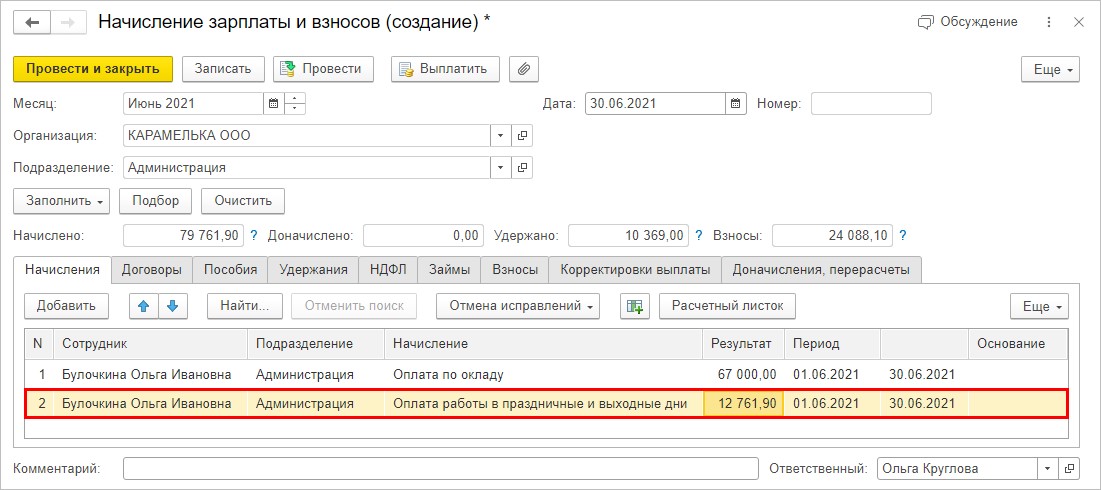
Task: Expand the Организация dropdown list
Action: tap(501, 135)
